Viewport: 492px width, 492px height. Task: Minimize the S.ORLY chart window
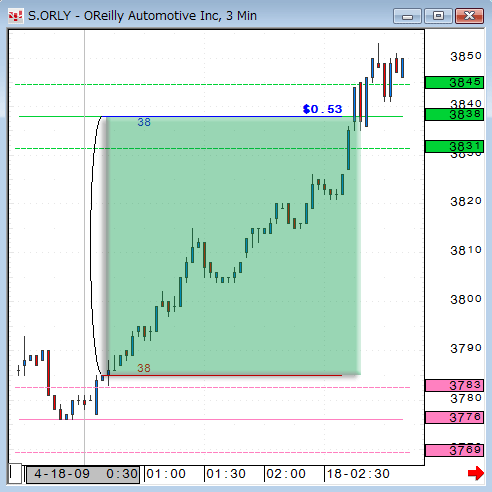pos(407,16)
